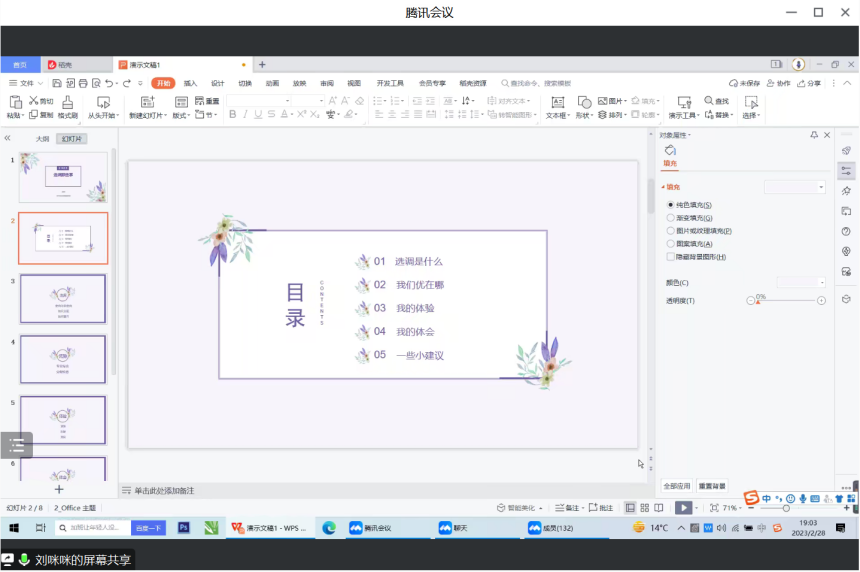The height and width of the screenshot is (572, 860).
Task: Select the Gradient fill (渐变填充) radio button
Action: pos(671,218)
